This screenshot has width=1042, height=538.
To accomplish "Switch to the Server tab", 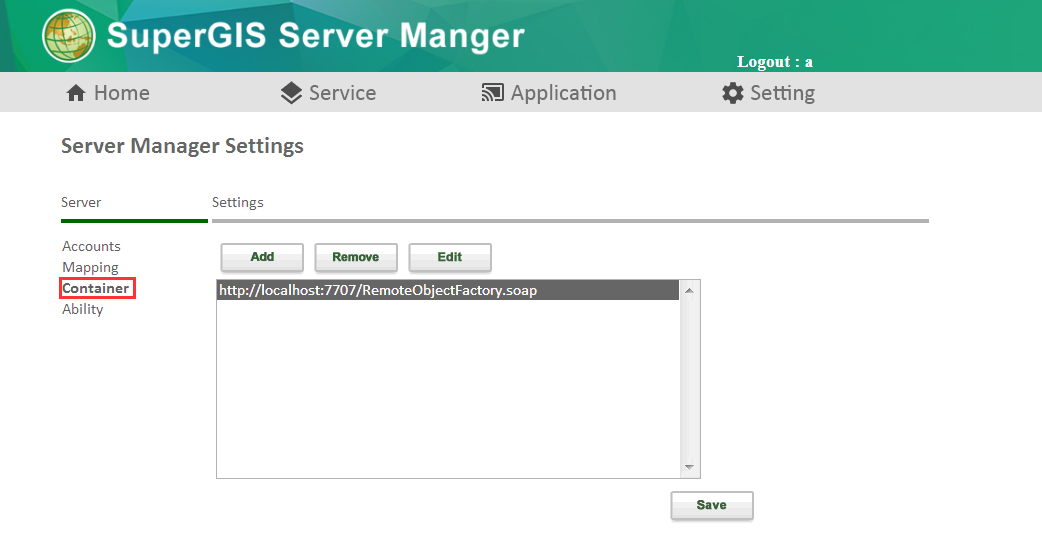I will coord(81,202).
